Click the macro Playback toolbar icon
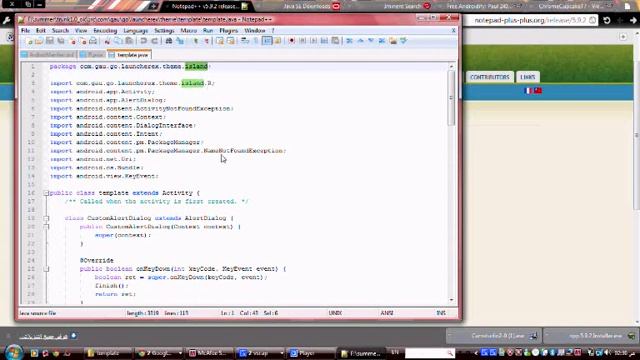This screenshot has width=640, height=360. coord(313,41)
